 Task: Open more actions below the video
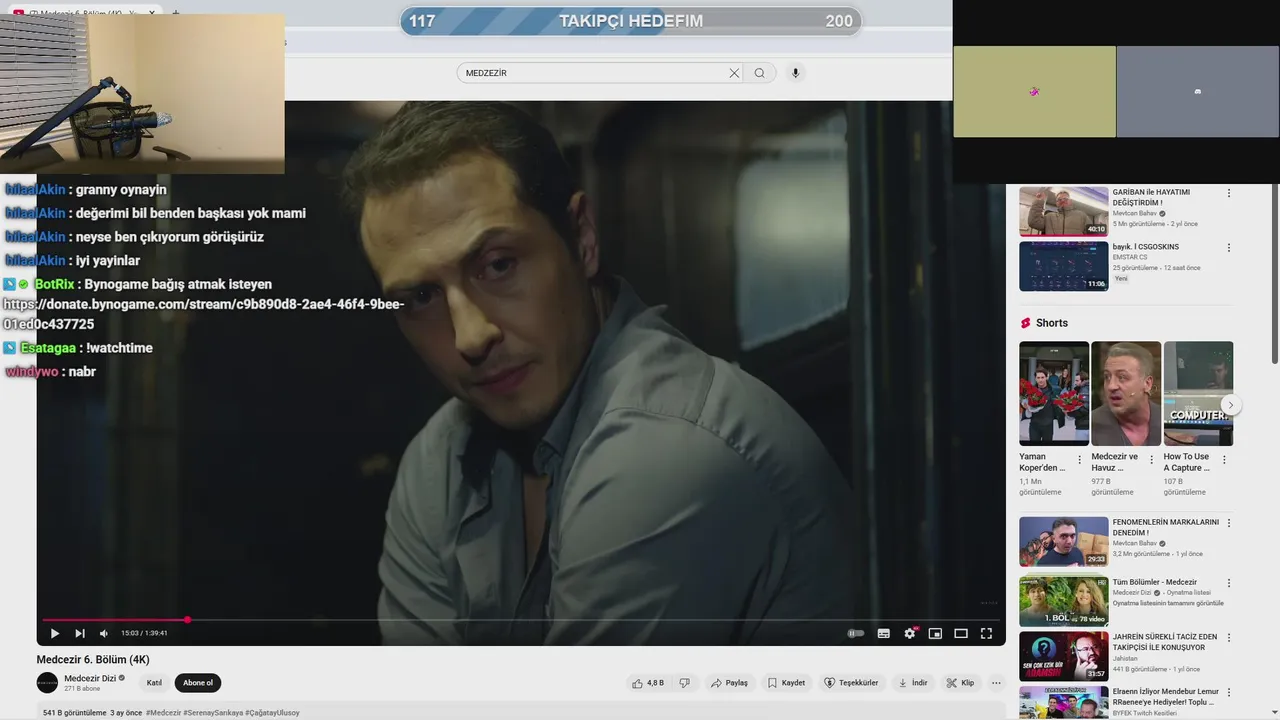(x=996, y=683)
